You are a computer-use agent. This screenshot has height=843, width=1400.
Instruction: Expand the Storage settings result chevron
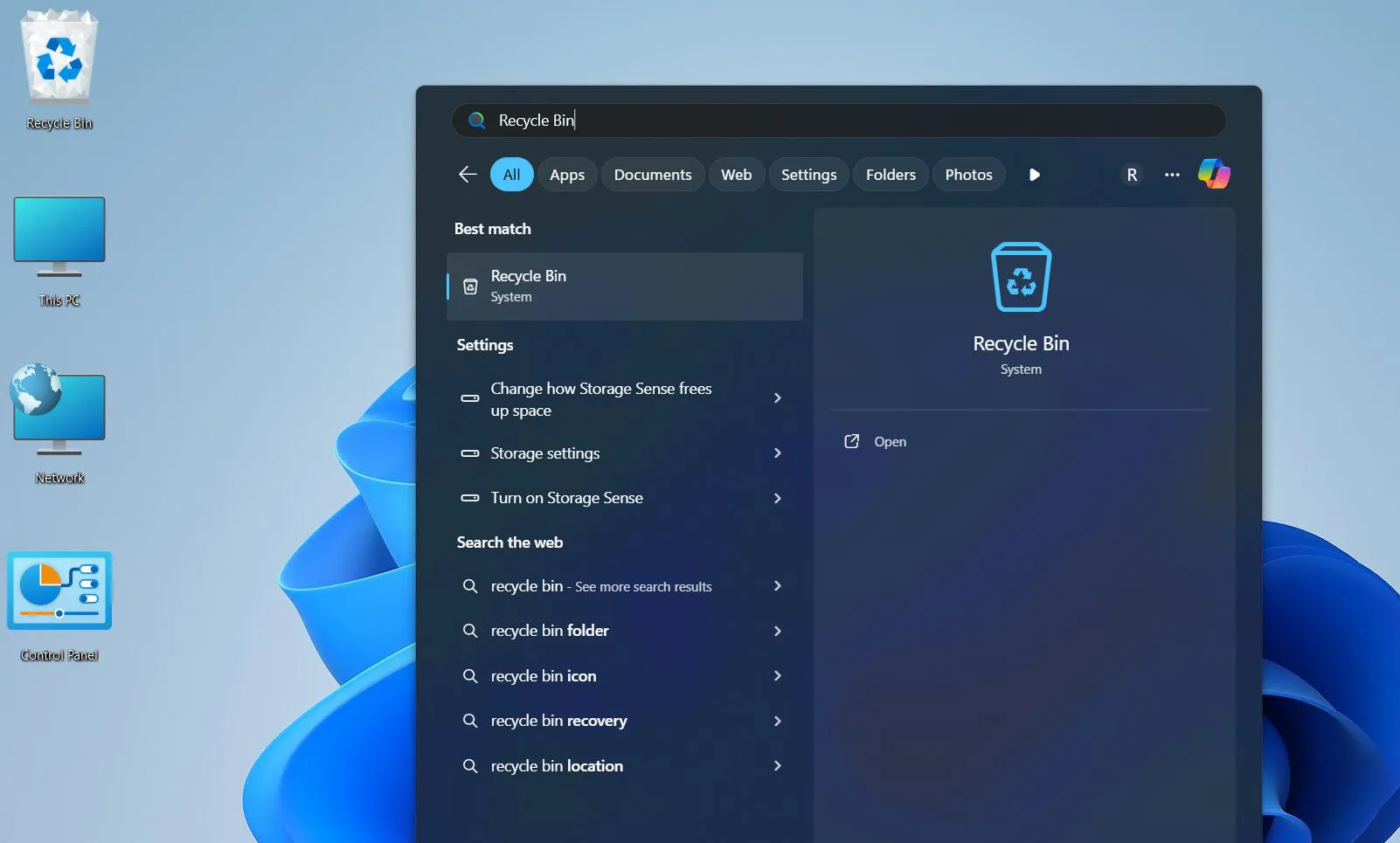tap(776, 453)
